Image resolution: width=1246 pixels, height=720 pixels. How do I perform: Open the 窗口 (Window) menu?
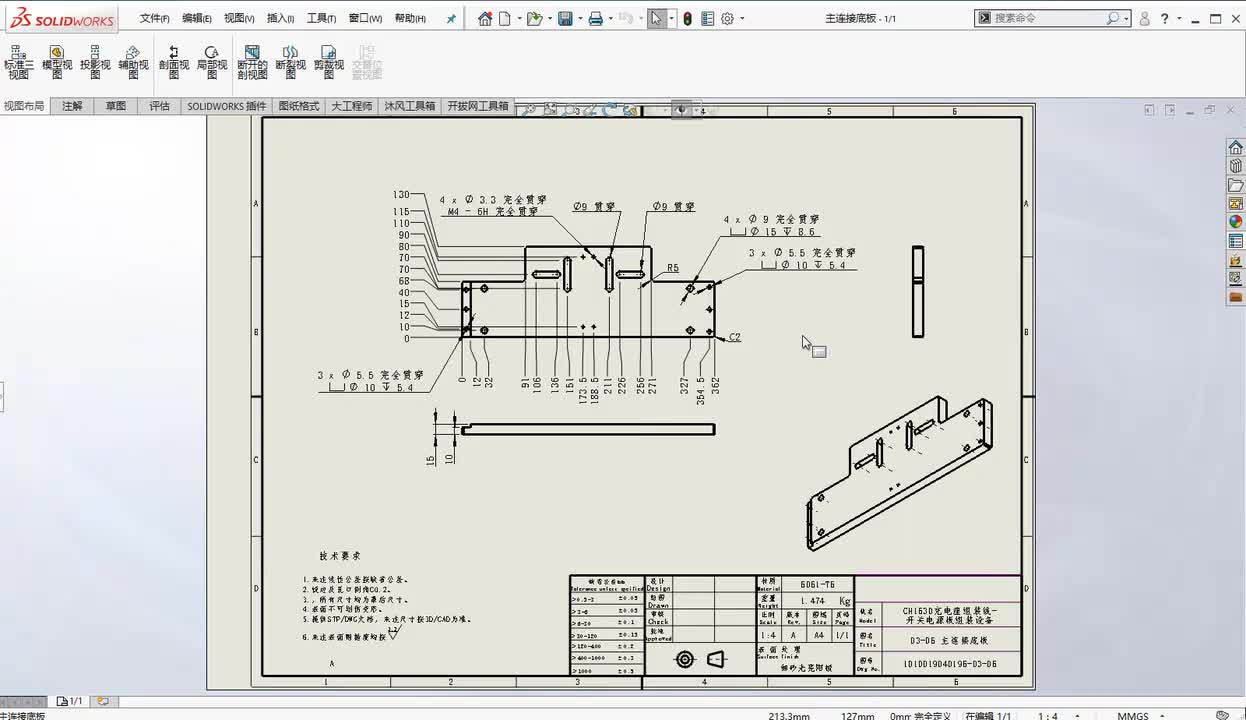365,18
